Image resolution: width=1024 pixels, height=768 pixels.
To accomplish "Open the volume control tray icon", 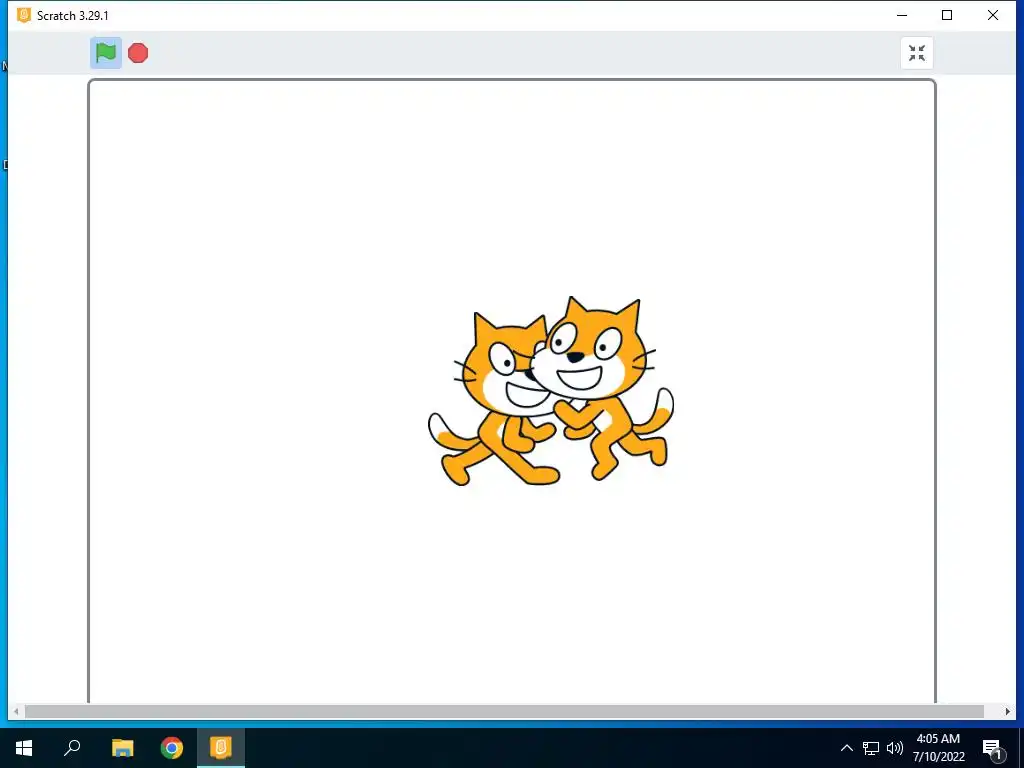I will tap(895, 748).
